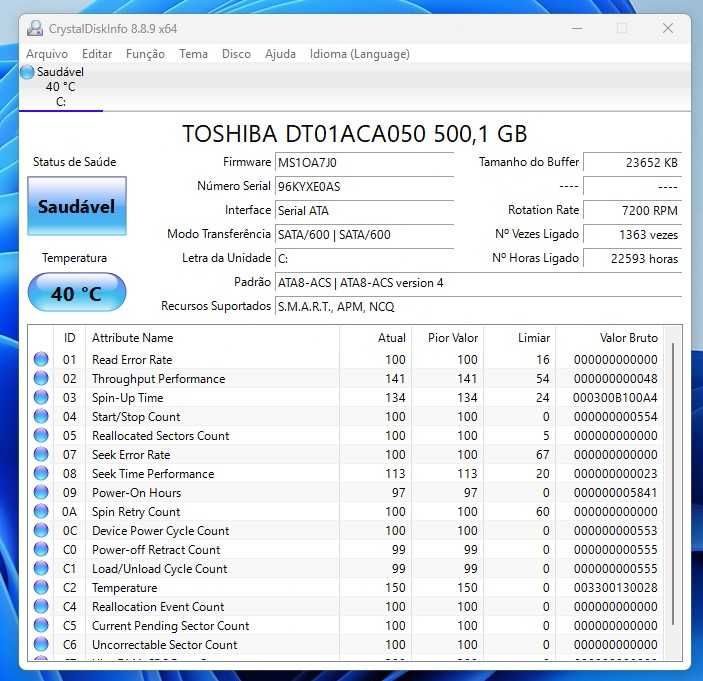Viewport: 703px width, 681px height.
Task: Click raw value 003300130028 of Temperature
Action: 616,588
